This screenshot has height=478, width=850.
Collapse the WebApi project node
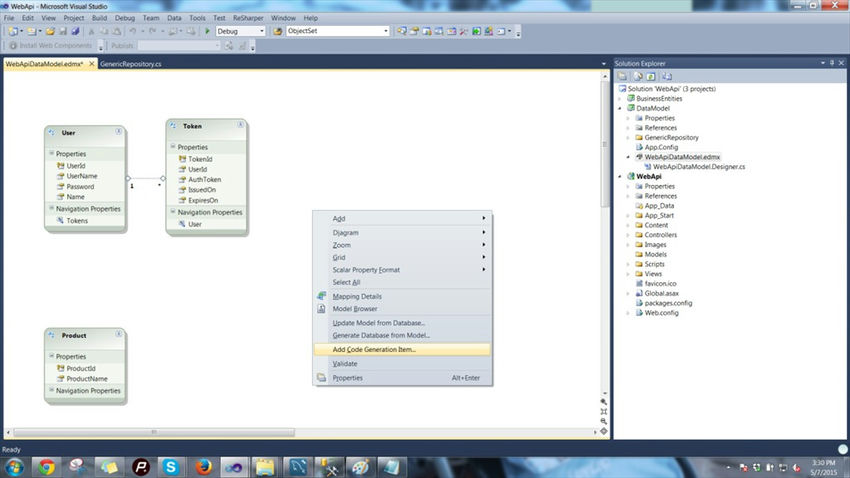pyautogui.click(x=620, y=177)
